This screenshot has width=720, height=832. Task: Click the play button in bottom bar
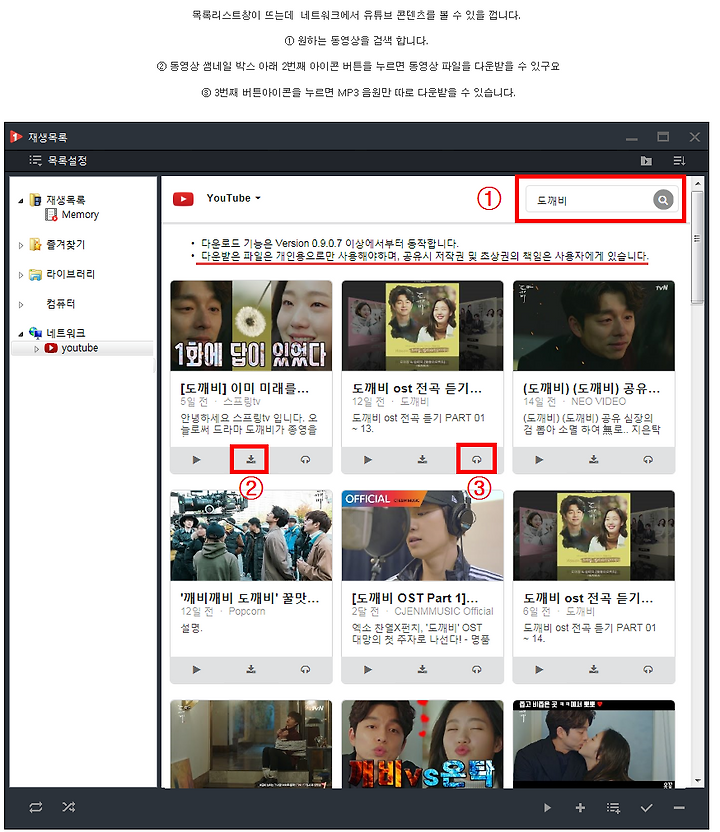click(x=547, y=808)
